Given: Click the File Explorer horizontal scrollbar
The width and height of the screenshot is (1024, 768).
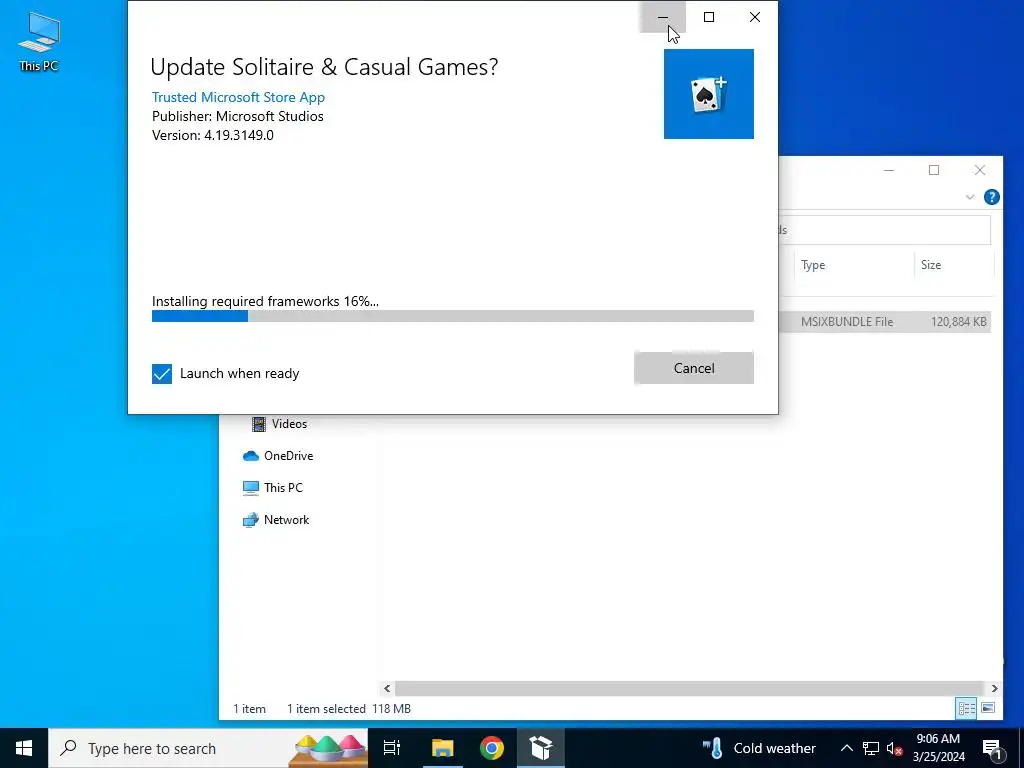Looking at the screenshot, I should [689, 688].
